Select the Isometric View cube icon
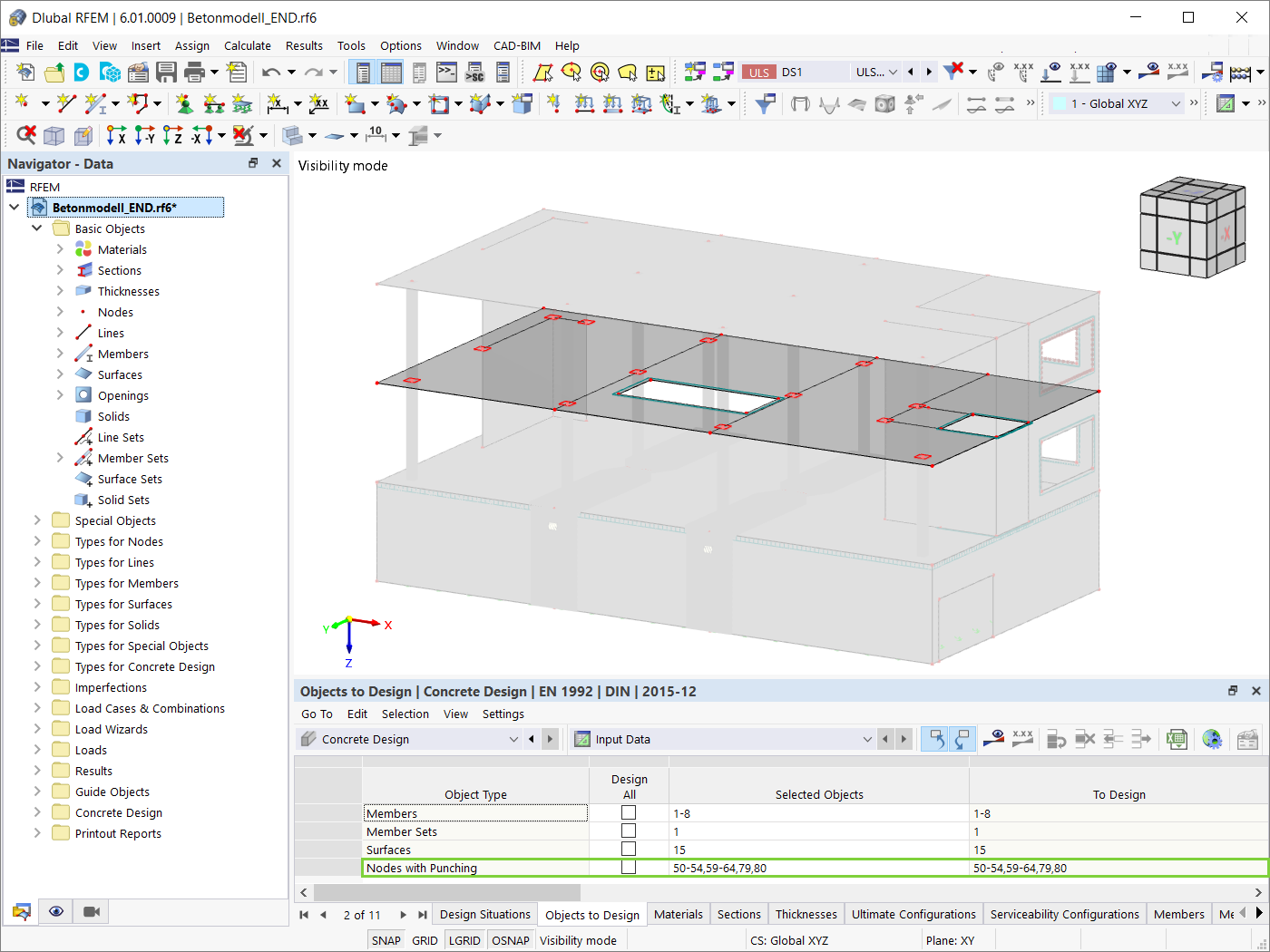The image size is (1270, 952). click(1191, 228)
